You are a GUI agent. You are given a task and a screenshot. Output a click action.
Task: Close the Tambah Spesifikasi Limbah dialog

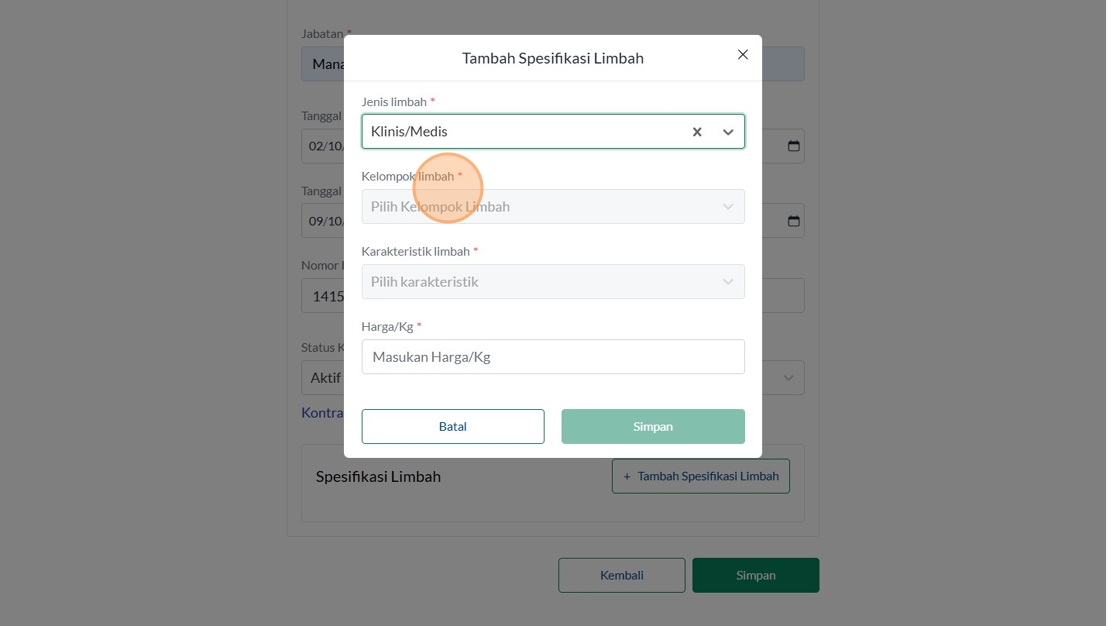(x=742, y=55)
